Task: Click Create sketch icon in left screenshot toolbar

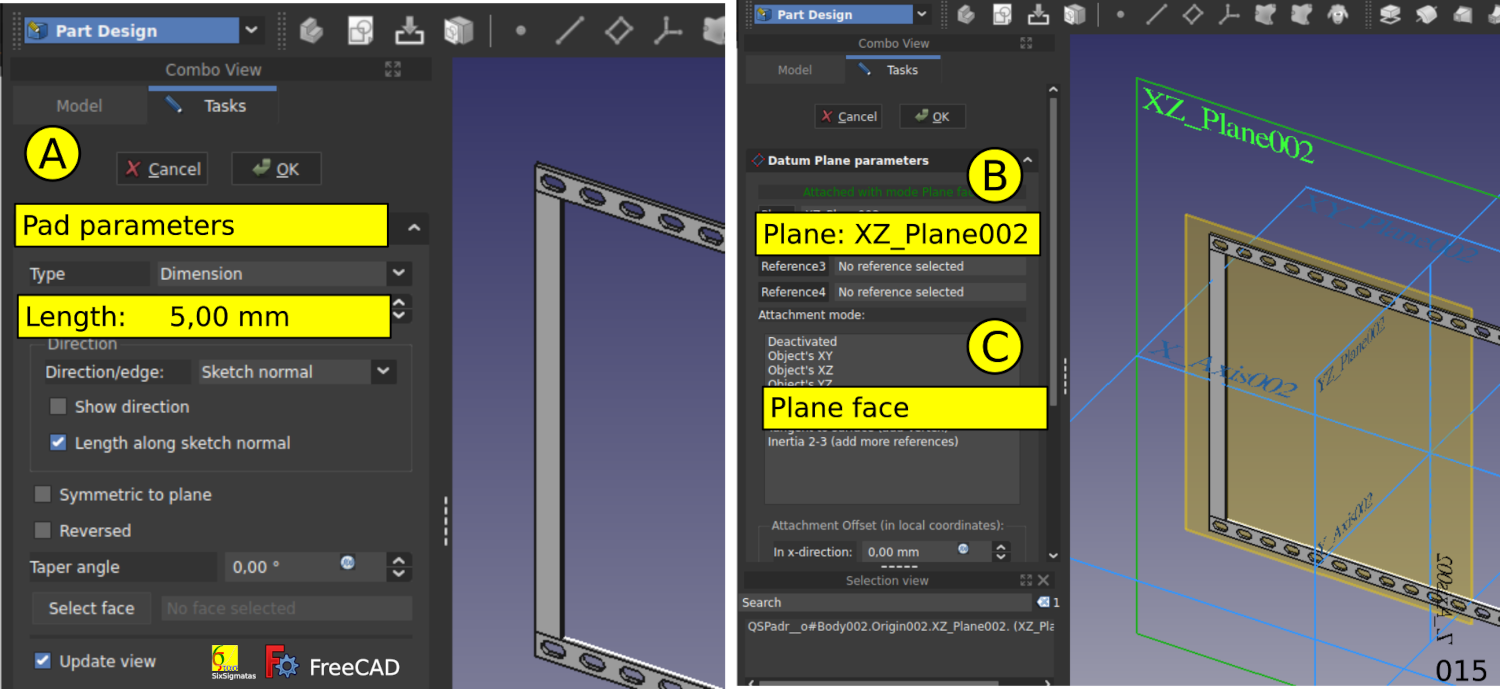Action: tap(360, 31)
